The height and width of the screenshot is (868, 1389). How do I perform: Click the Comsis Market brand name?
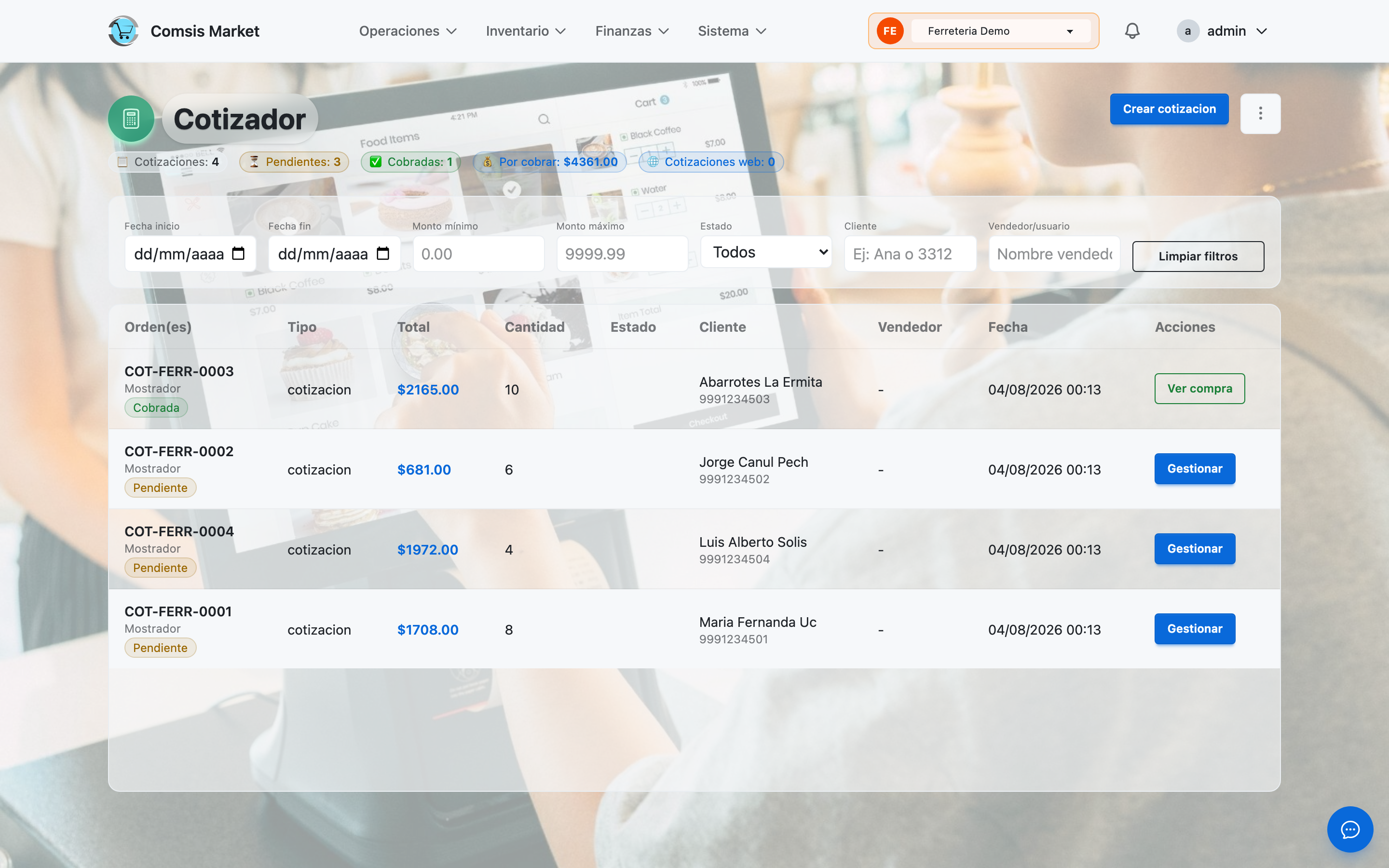coord(205,31)
